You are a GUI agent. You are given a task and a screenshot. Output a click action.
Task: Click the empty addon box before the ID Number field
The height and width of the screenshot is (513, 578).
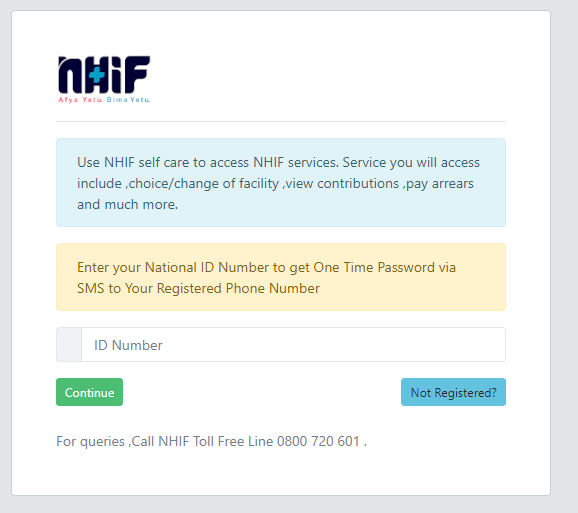tap(69, 345)
